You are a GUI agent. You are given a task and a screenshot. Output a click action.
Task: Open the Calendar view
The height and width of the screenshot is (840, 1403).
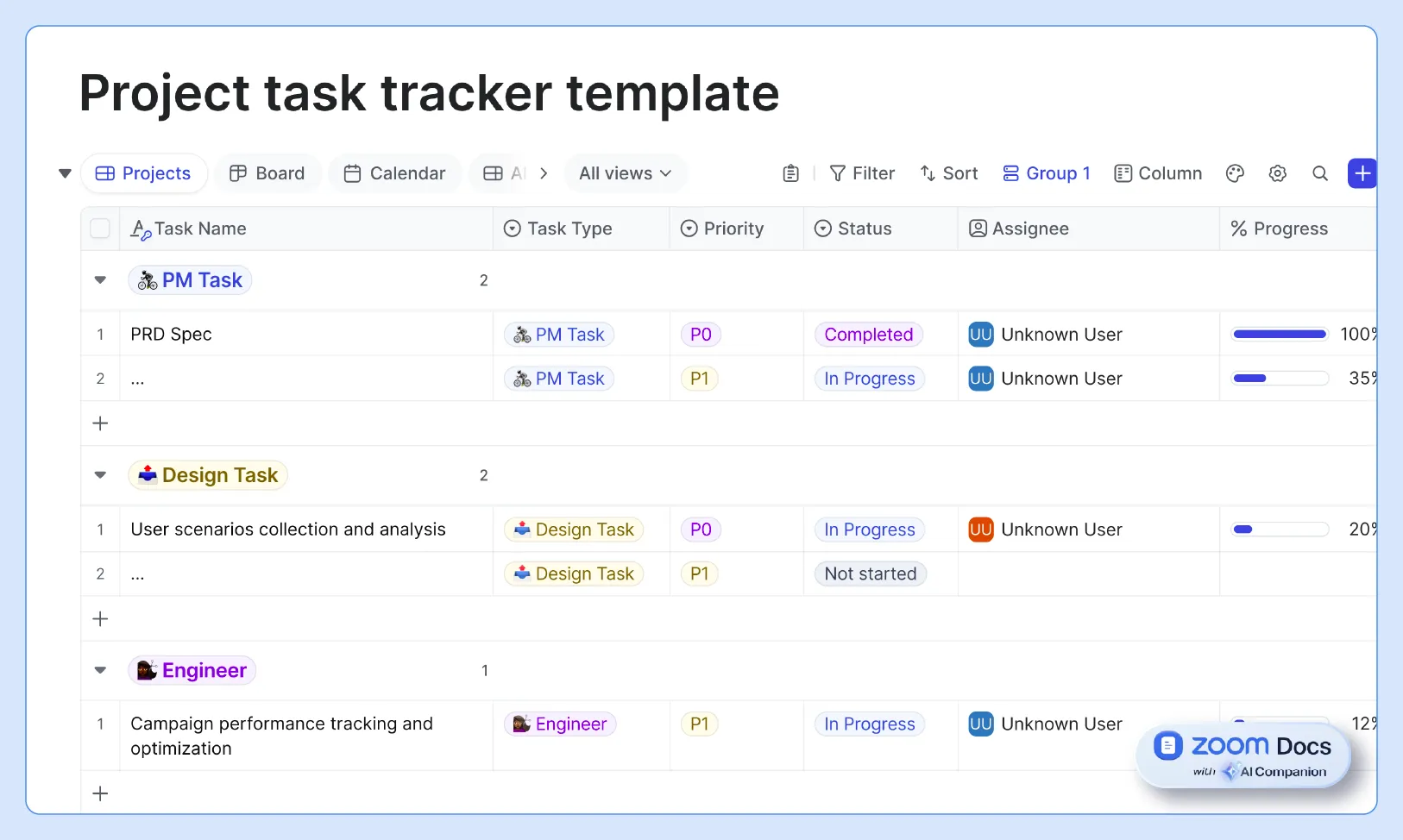tap(394, 173)
